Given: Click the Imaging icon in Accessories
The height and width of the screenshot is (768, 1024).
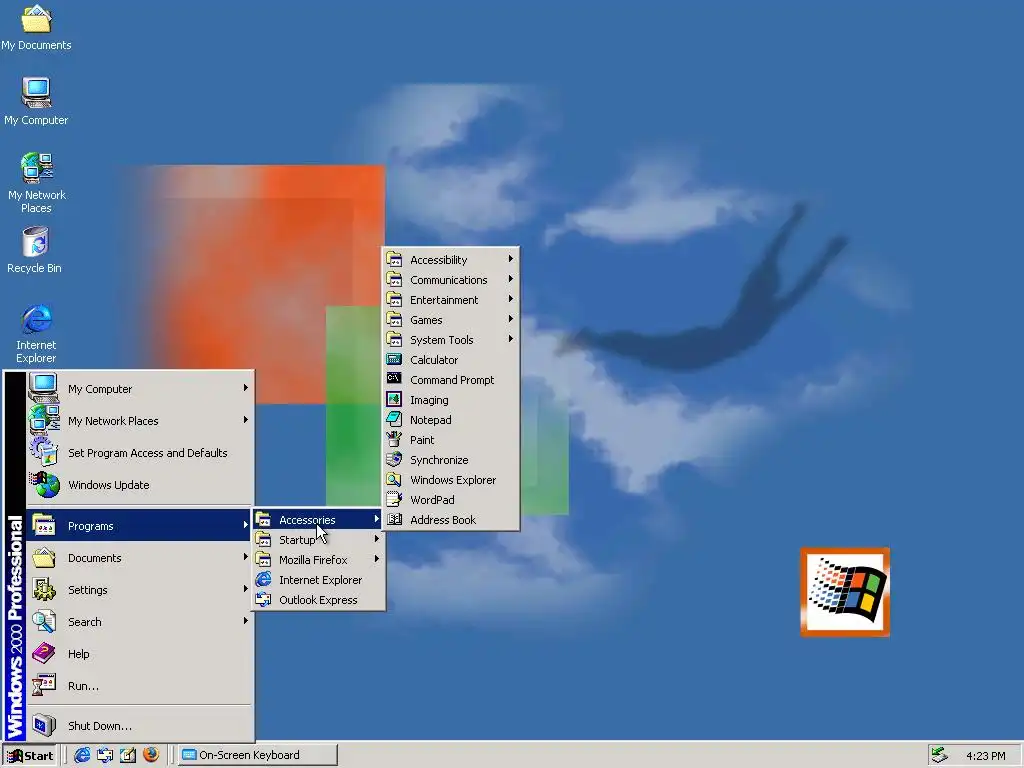Looking at the screenshot, I should (394, 400).
